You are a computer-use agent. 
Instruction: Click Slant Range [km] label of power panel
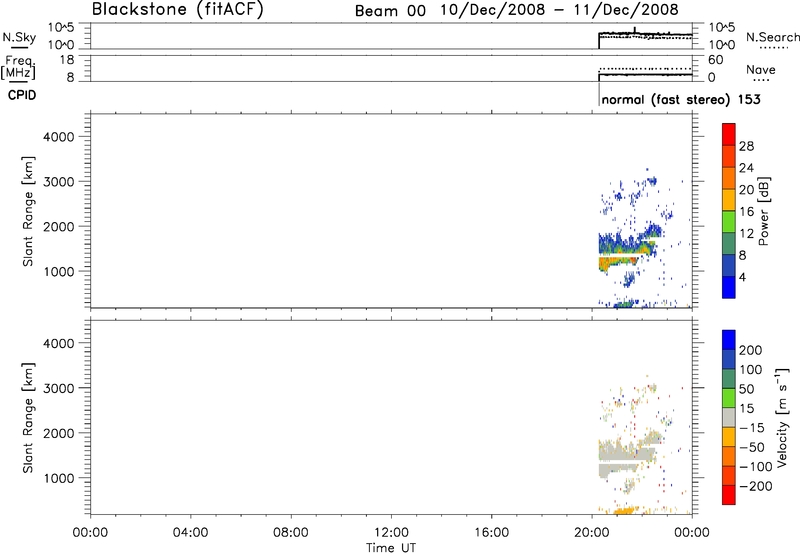(x=28, y=211)
